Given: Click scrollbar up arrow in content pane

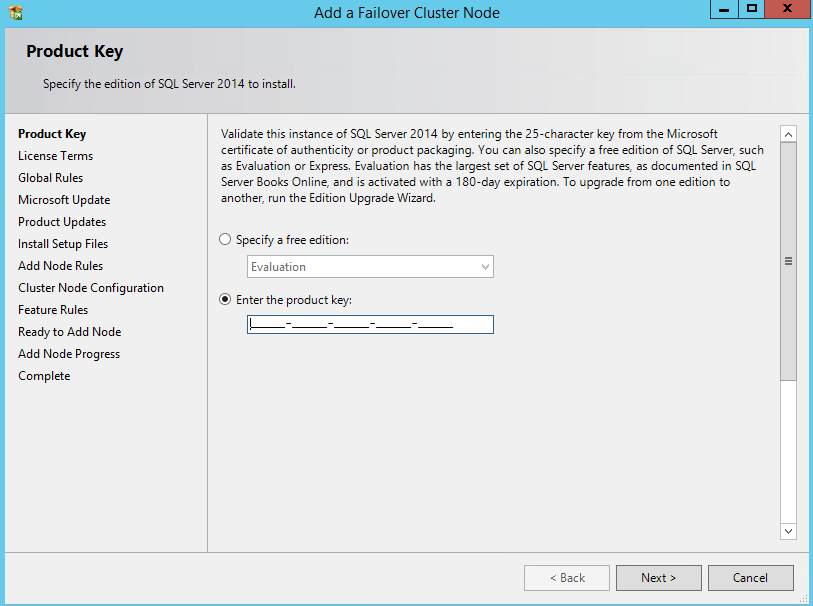Looking at the screenshot, I should coord(788,134).
